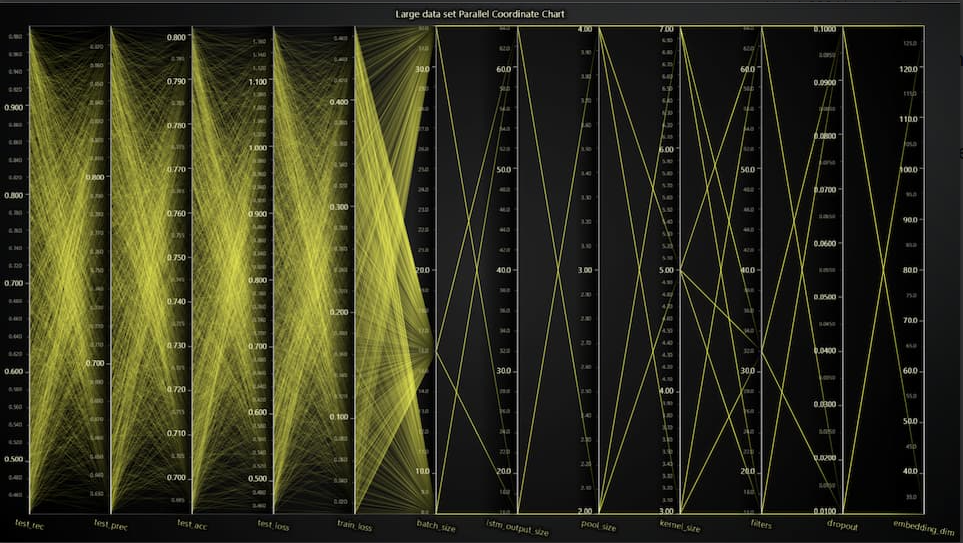The image size is (963, 543).
Task: Click the 4.00 tick on pool_size axis
Action: [585, 29]
